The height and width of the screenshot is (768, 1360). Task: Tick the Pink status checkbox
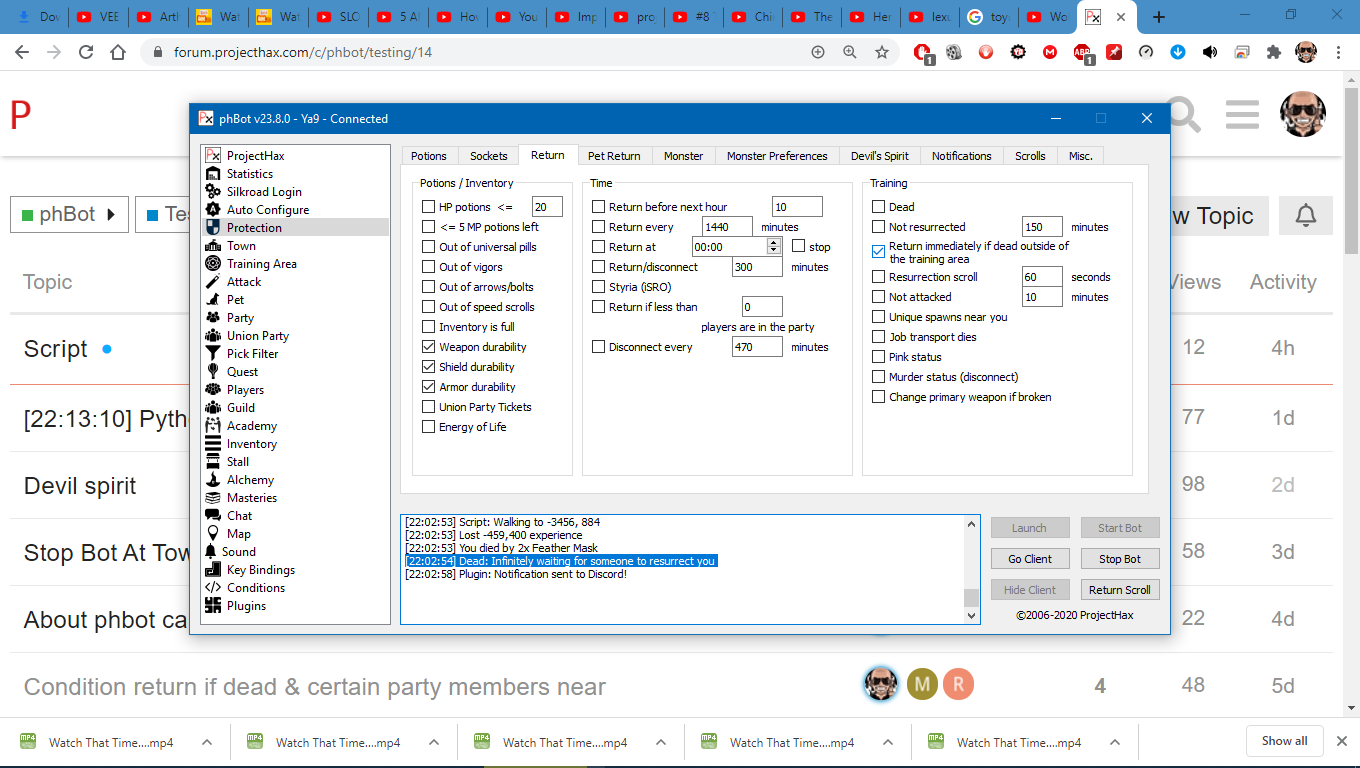[879, 357]
